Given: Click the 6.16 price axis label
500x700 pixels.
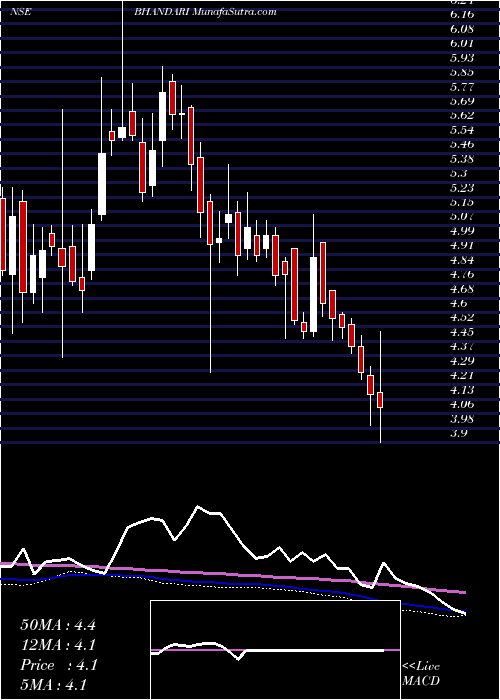Looking at the screenshot, I should 462,15.
